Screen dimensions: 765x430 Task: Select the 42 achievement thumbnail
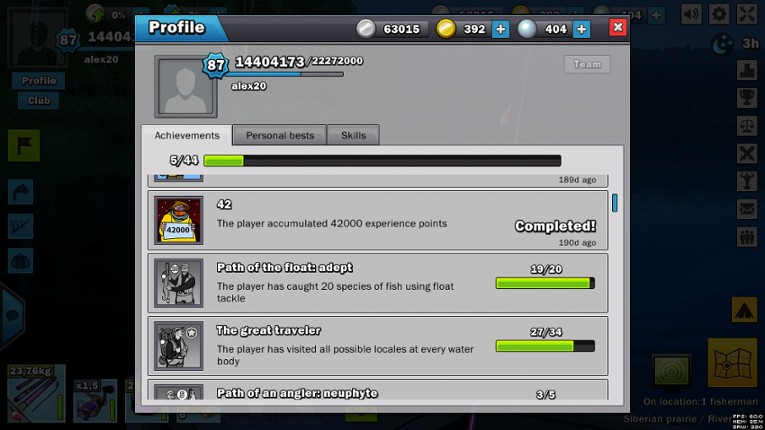click(179, 221)
